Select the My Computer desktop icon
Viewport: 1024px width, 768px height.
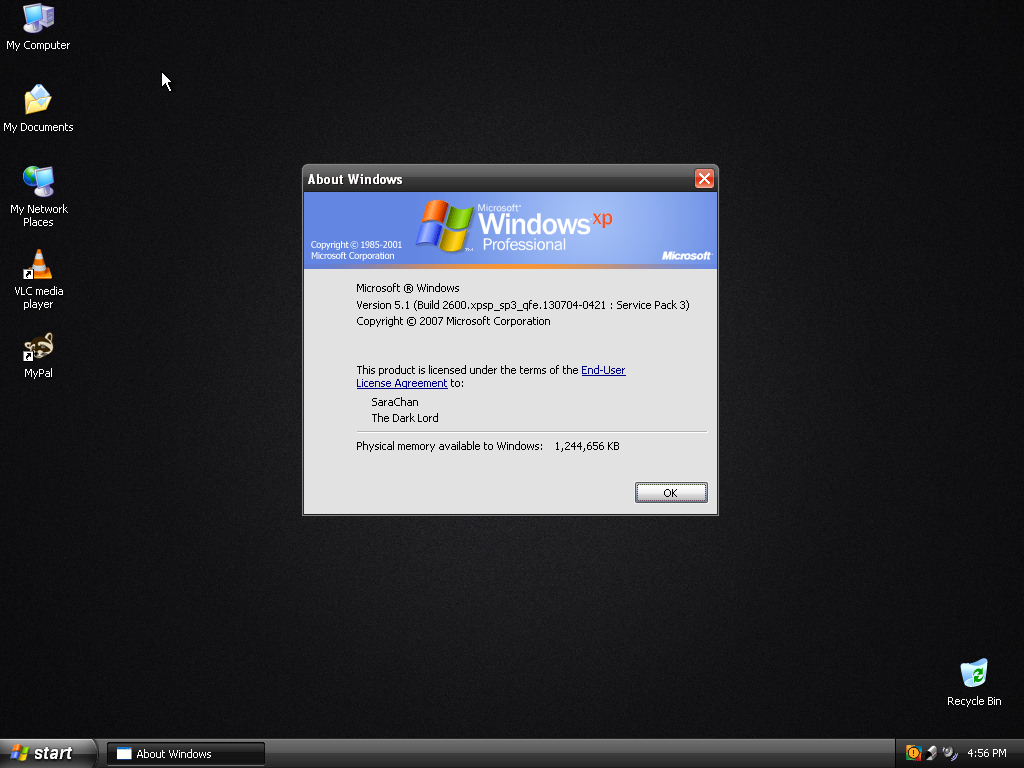click(38, 27)
